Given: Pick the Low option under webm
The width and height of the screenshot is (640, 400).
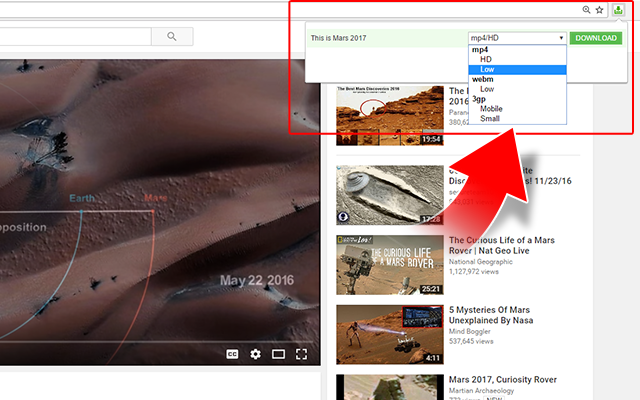Looking at the screenshot, I should pyautogui.click(x=517, y=89).
